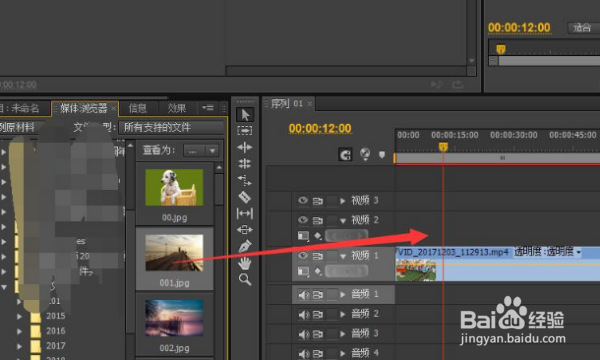Viewport: 600px width, 360px height.
Task: Click the program monitor timecode 00:00:12:00
Action: point(519,28)
